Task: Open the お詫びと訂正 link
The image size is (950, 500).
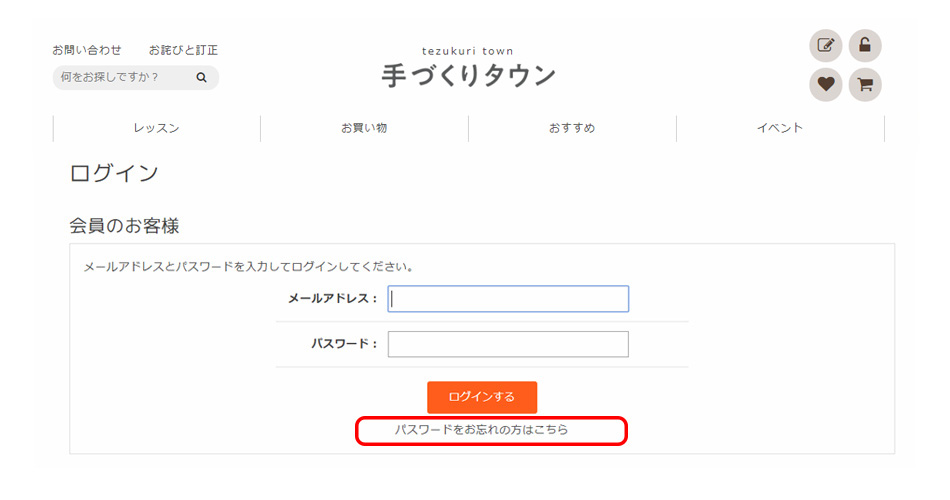Action: [x=183, y=50]
